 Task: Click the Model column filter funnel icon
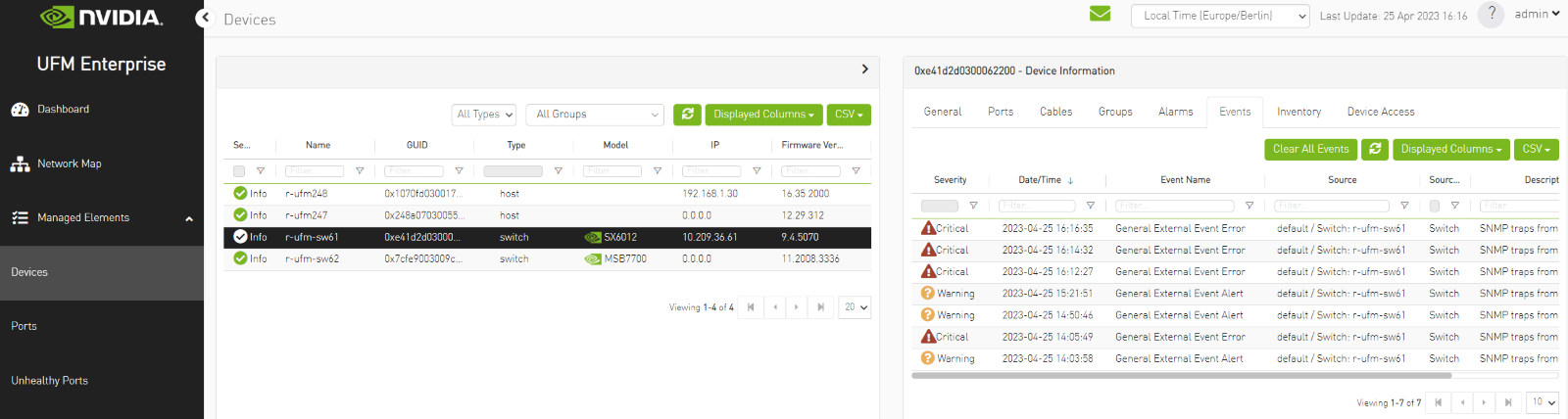point(658,171)
